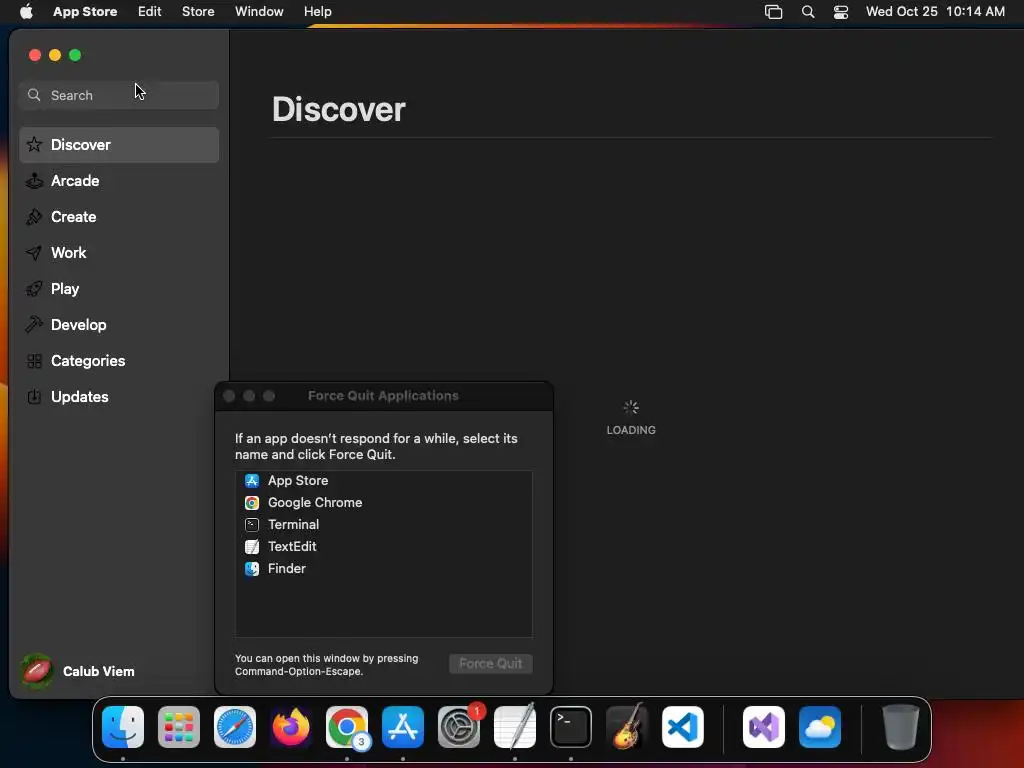Open the App Store menu
Image resolution: width=1024 pixels, height=768 pixels.
[85, 11]
